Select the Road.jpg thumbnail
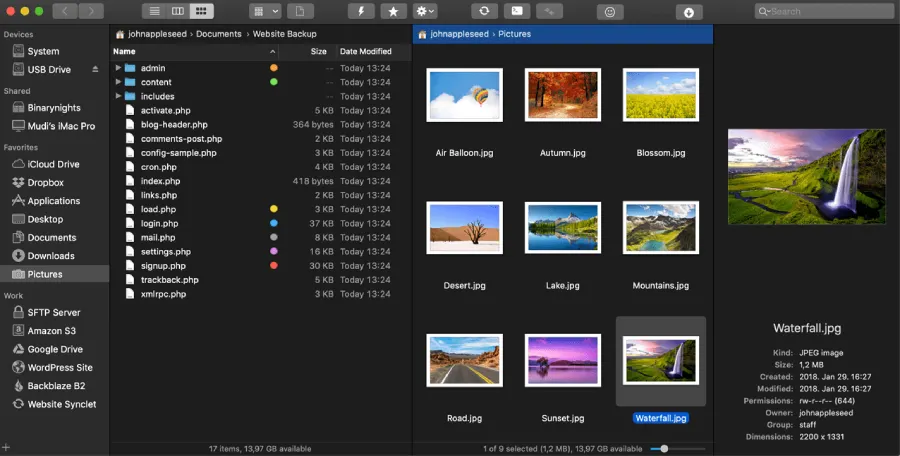 click(464, 360)
